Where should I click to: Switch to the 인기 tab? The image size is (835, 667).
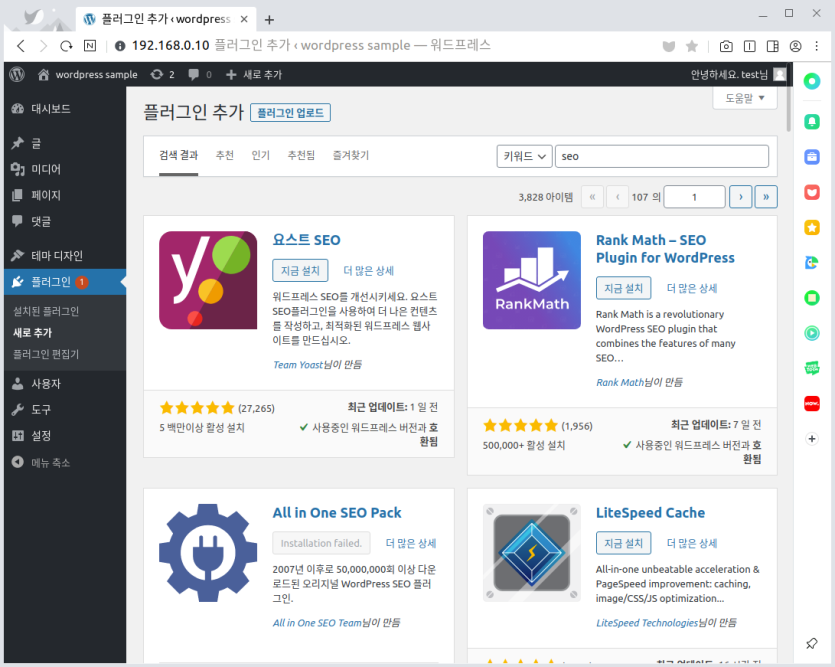click(x=260, y=155)
